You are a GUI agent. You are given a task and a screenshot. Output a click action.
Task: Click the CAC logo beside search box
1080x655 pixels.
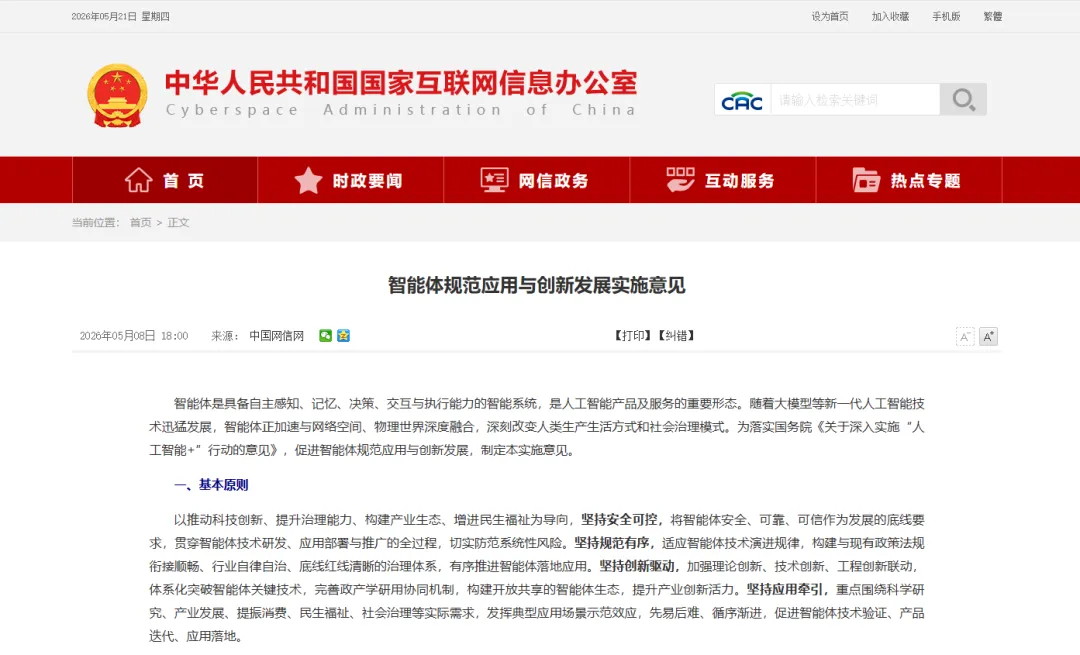pos(742,101)
